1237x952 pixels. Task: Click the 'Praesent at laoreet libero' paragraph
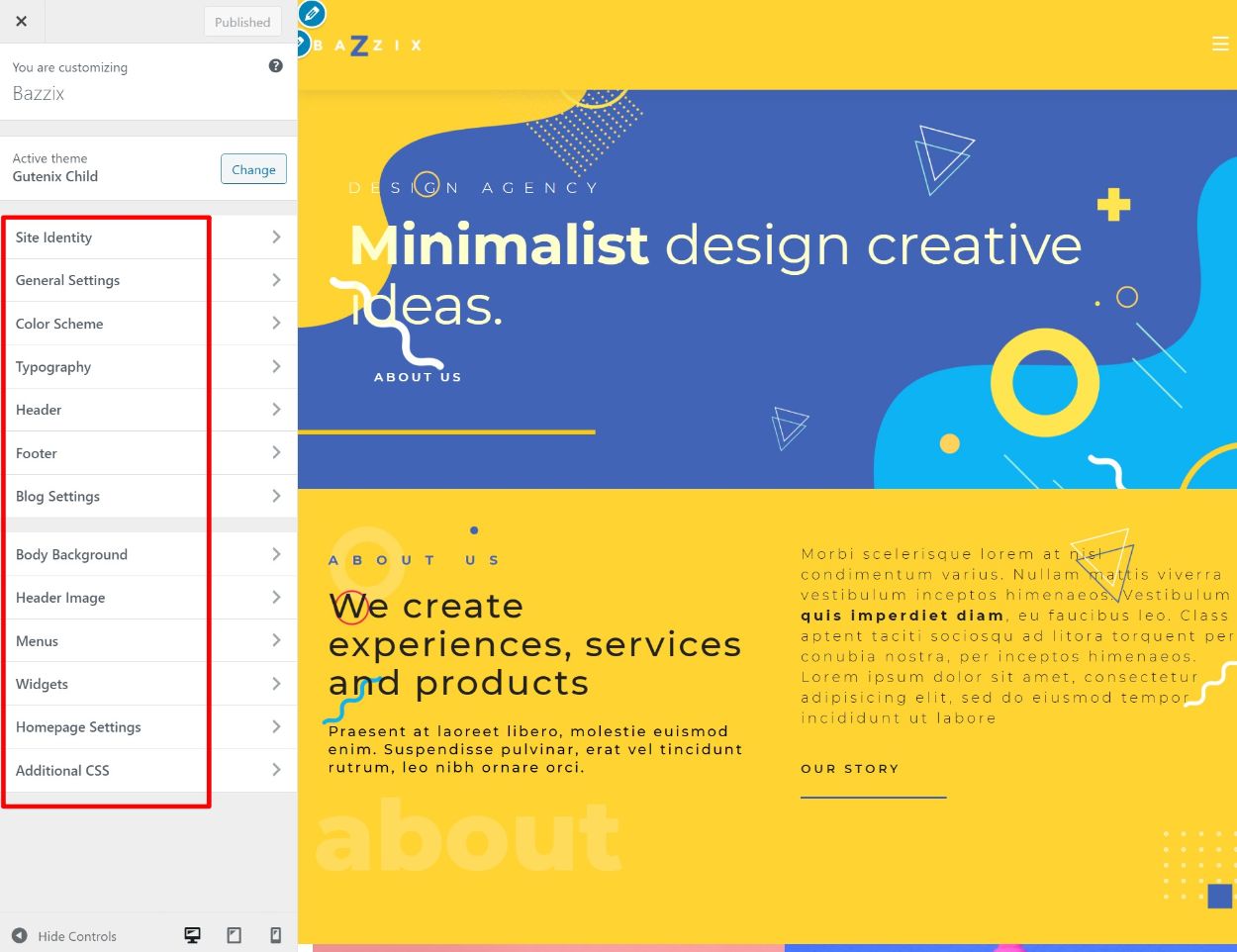535,749
